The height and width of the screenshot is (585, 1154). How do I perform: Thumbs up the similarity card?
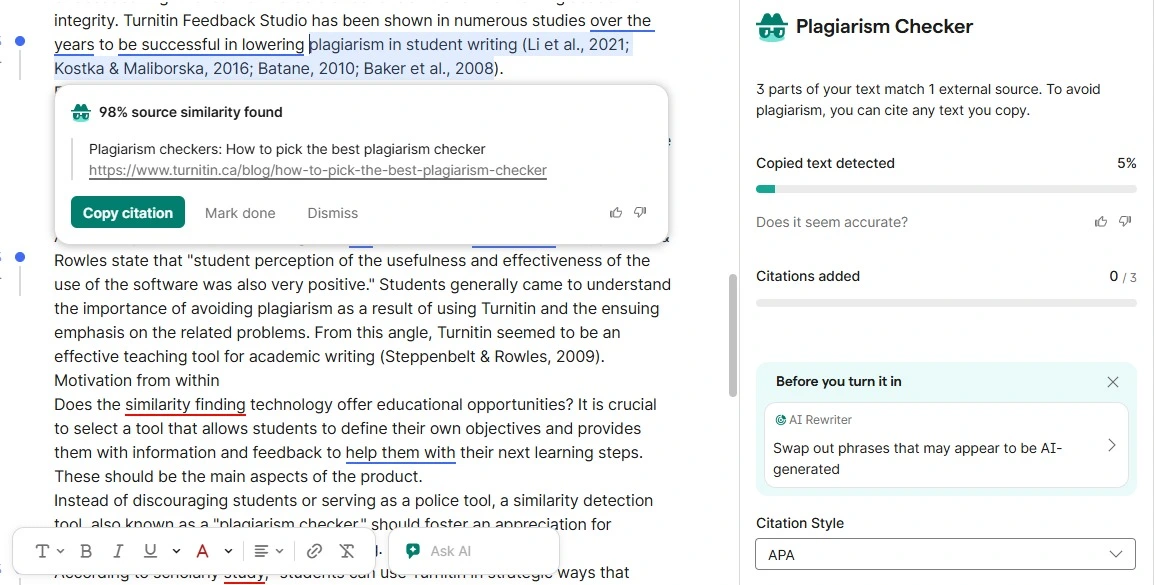[x=616, y=213]
